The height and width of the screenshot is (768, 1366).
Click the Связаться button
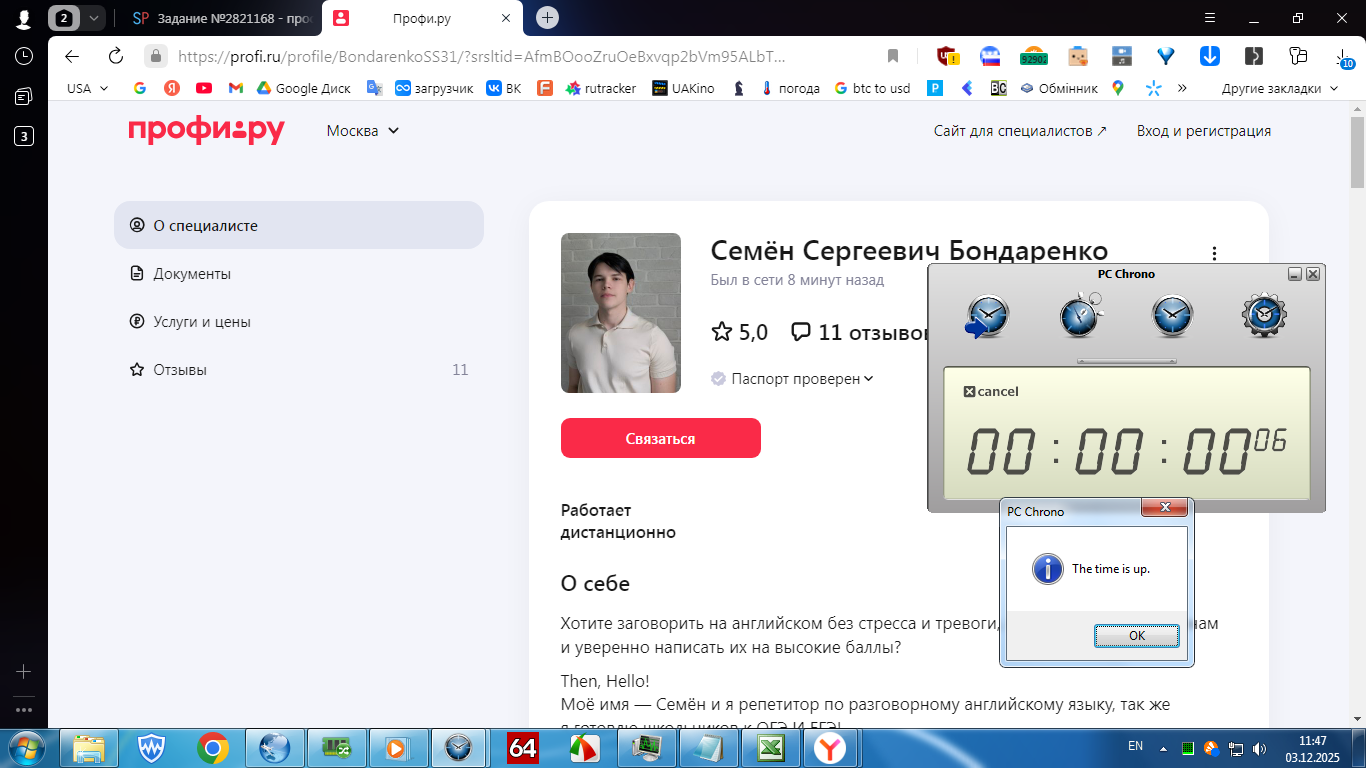661,438
